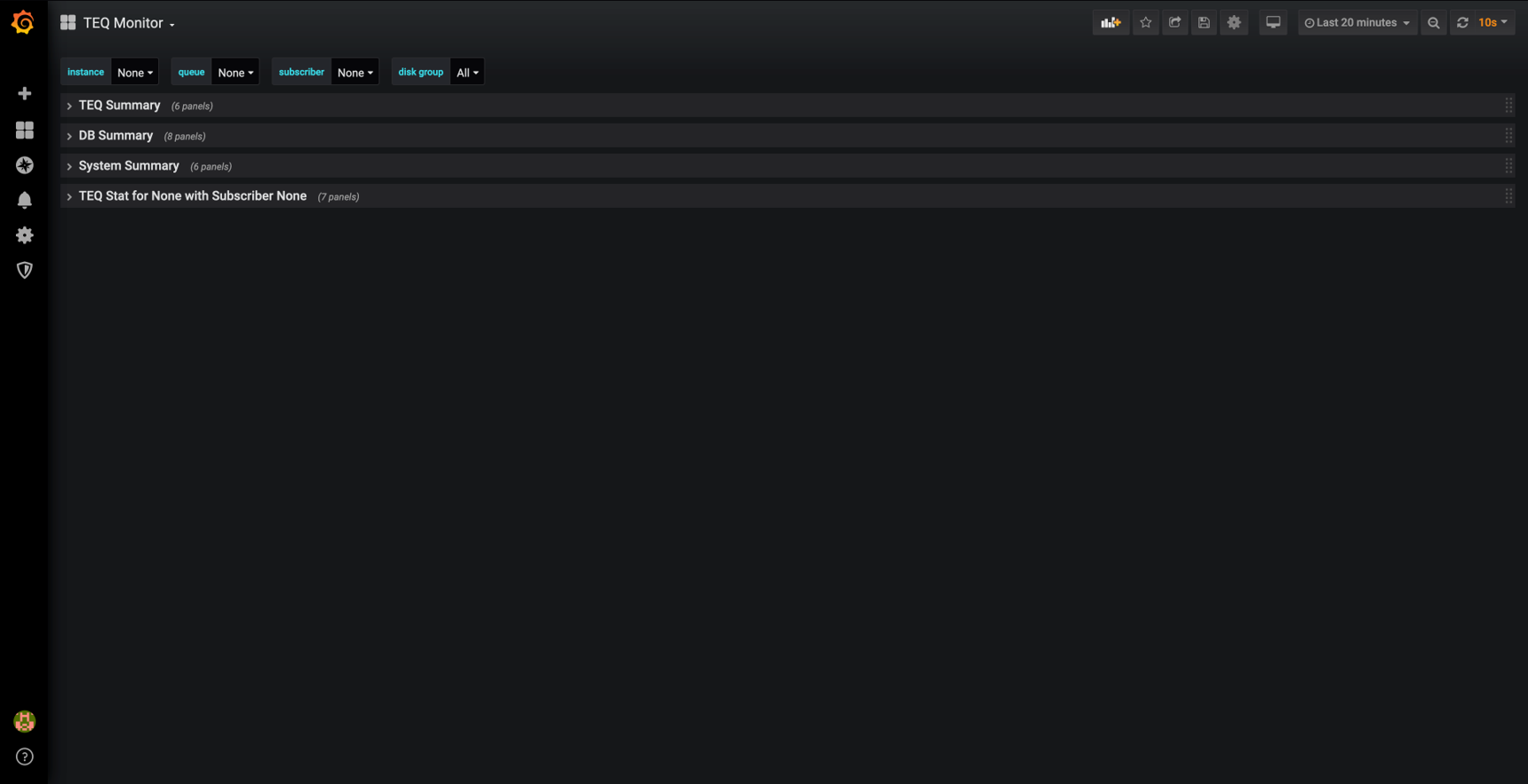
Task: Open the TEQ Monitor dashboard title menu
Action: [x=128, y=23]
